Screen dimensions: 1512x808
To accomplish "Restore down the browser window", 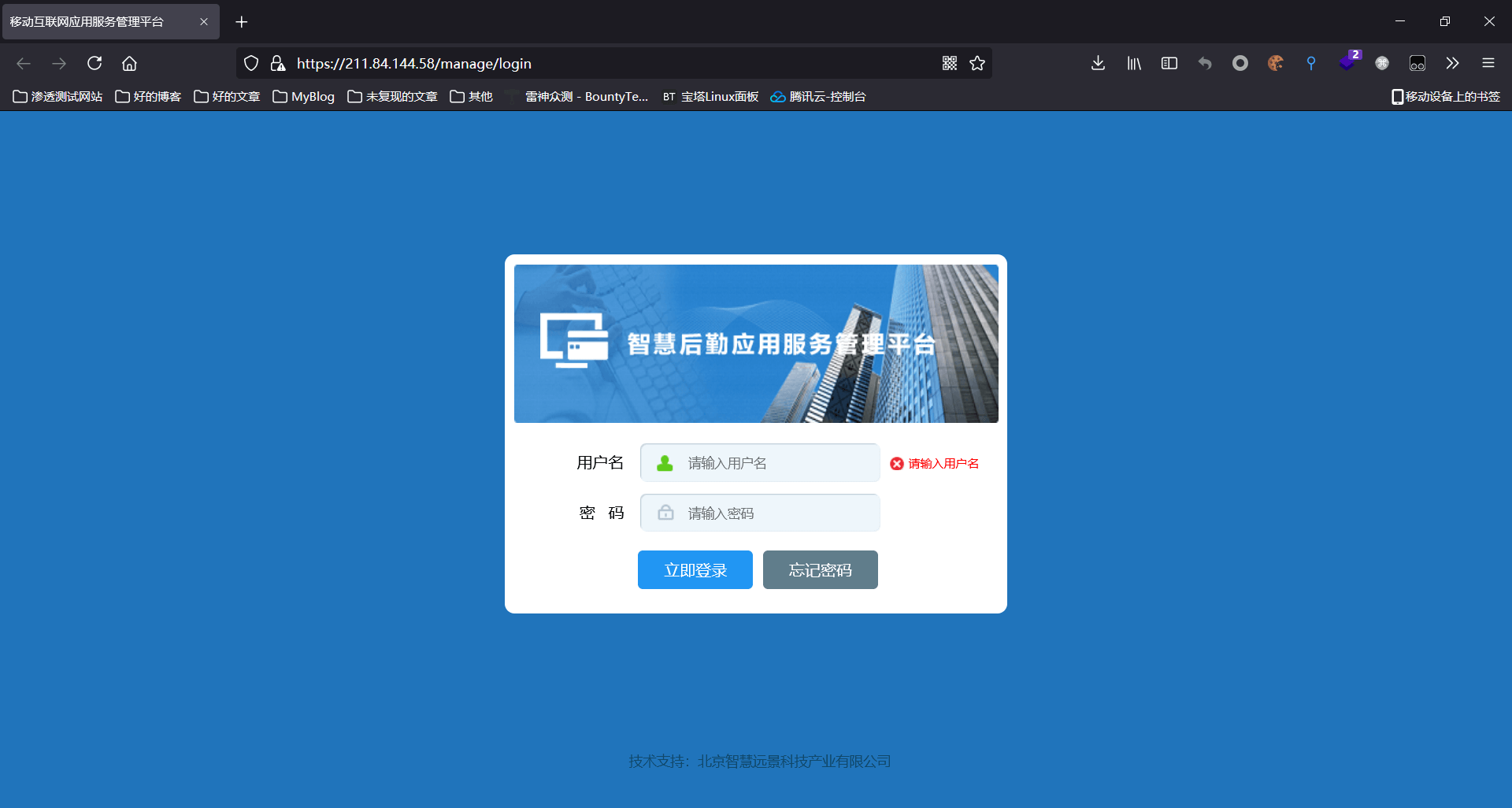I will pos(1444,21).
